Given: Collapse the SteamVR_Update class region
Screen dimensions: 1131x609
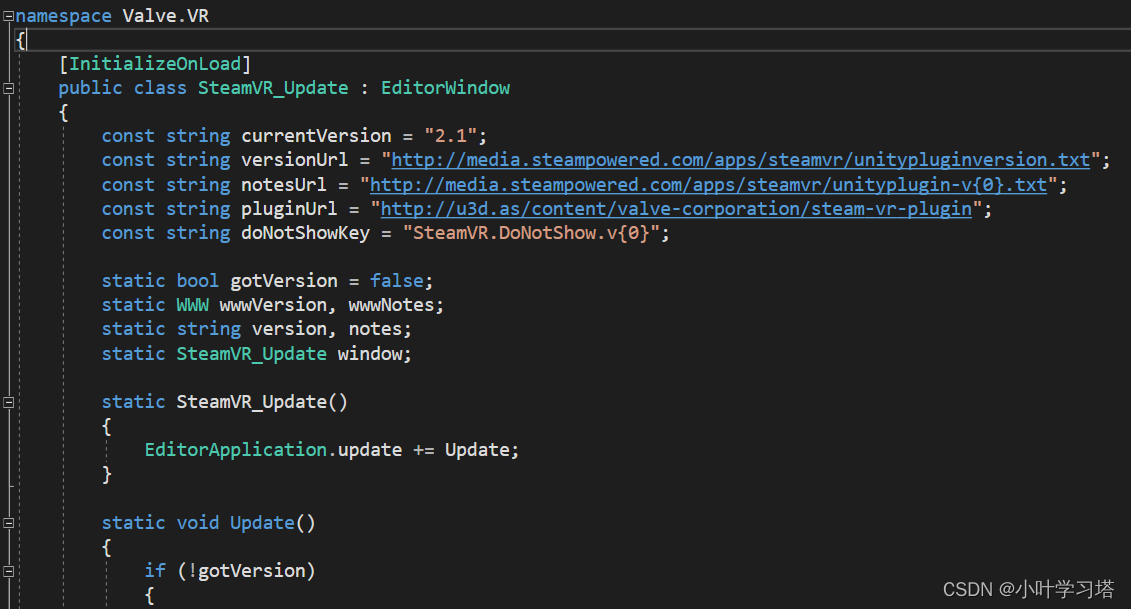Looking at the screenshot, I should pos(9,88).
